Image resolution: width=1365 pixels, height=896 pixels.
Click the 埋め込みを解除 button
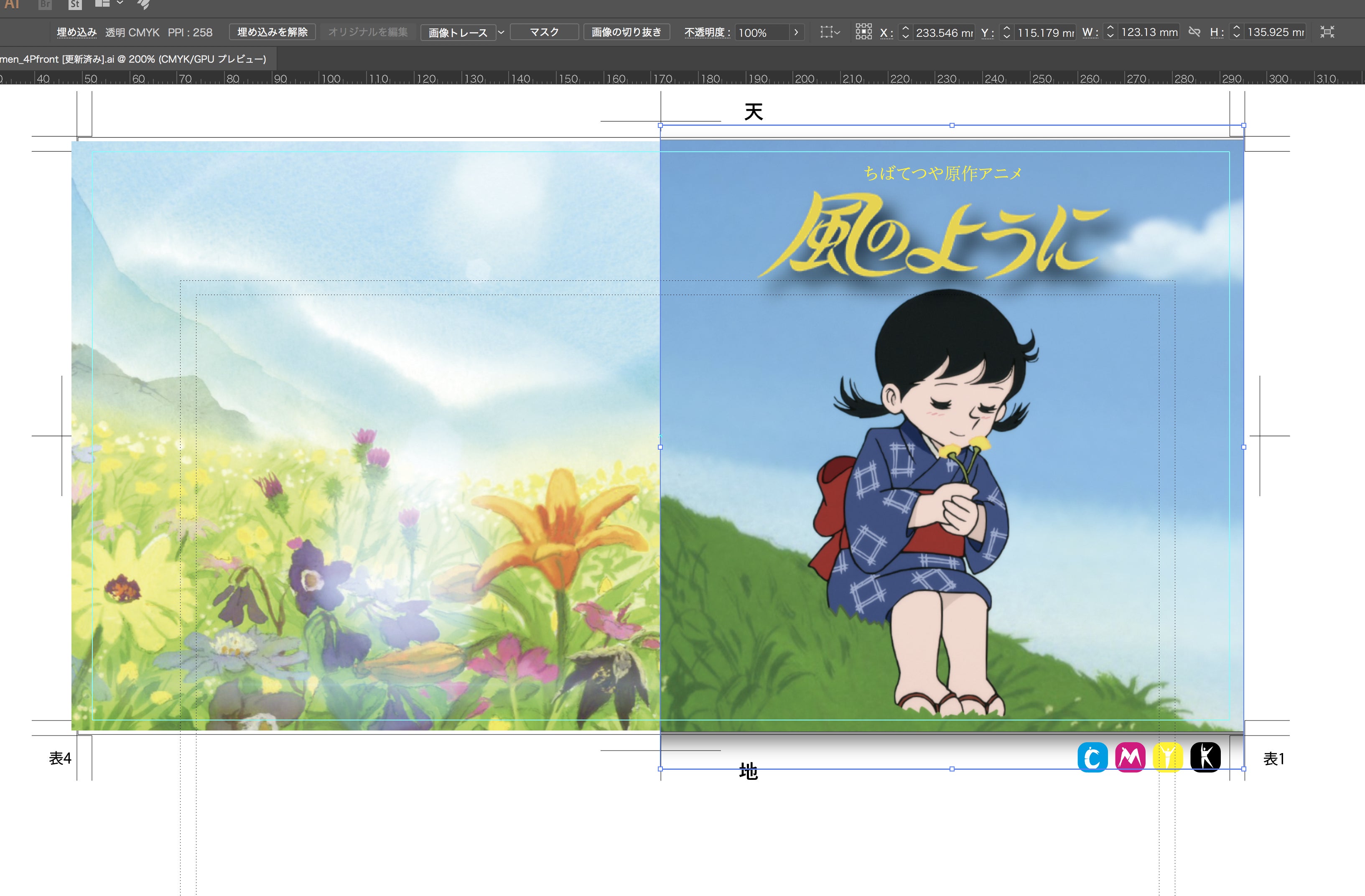pos(272,32)
